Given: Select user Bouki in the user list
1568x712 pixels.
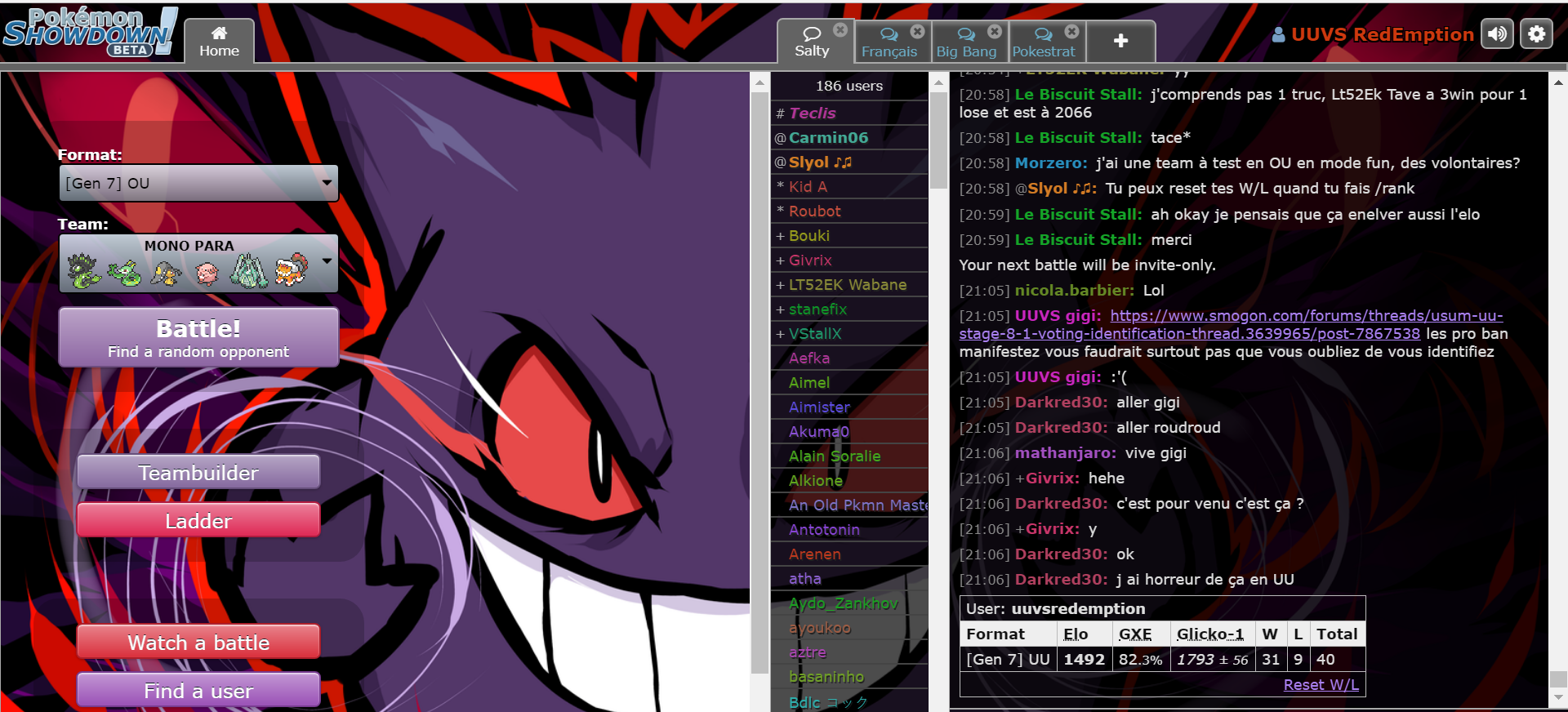Looking at the screenshot, I should 849,235.
